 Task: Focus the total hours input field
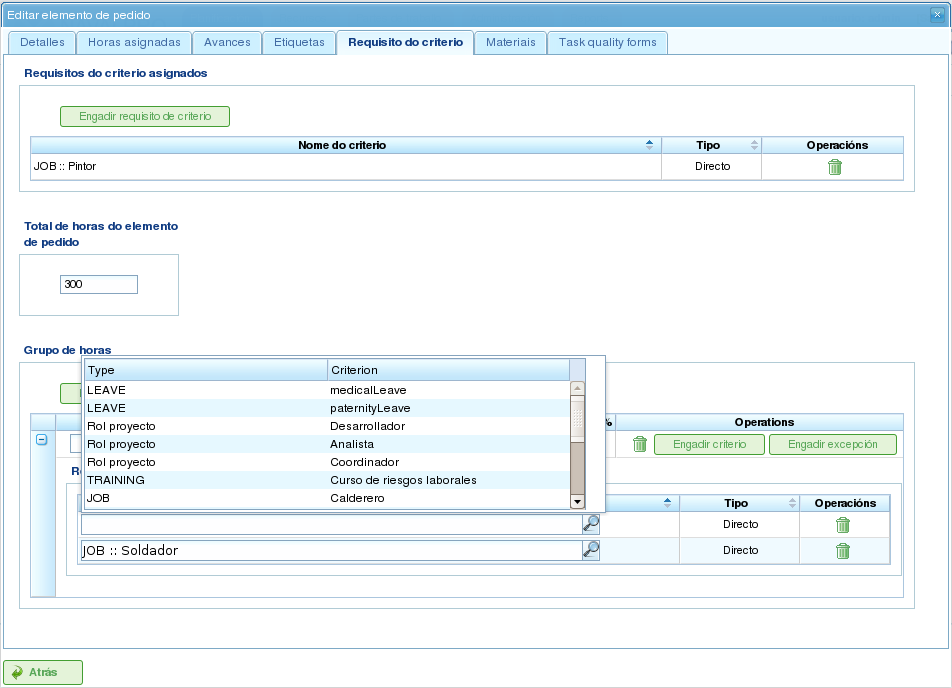point(99,285)
